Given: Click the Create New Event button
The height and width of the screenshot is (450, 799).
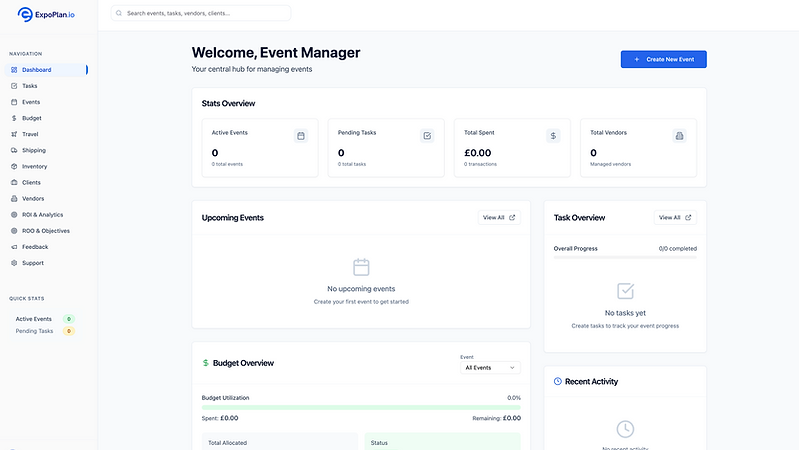Looking at the screenshot, I should (663, 59).
